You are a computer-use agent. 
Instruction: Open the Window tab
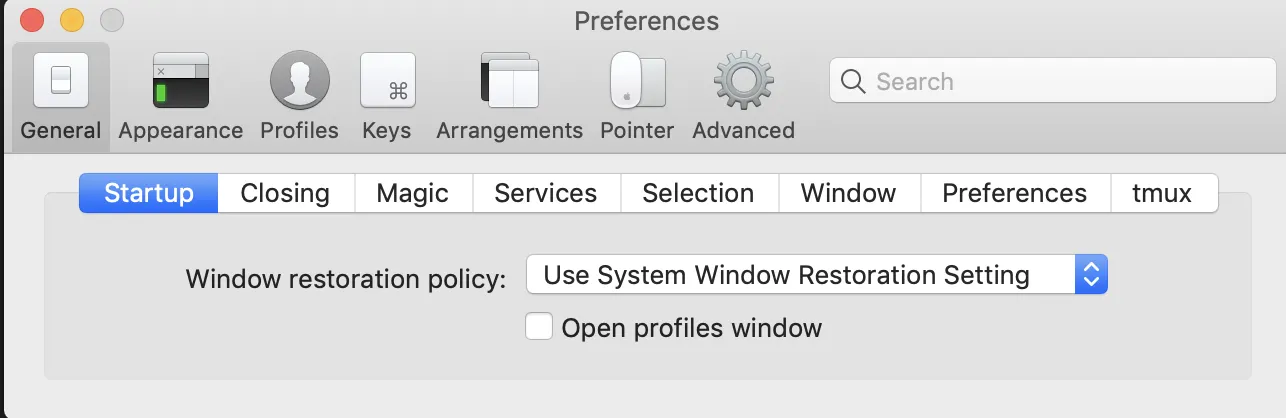click(x=848, y=193)
